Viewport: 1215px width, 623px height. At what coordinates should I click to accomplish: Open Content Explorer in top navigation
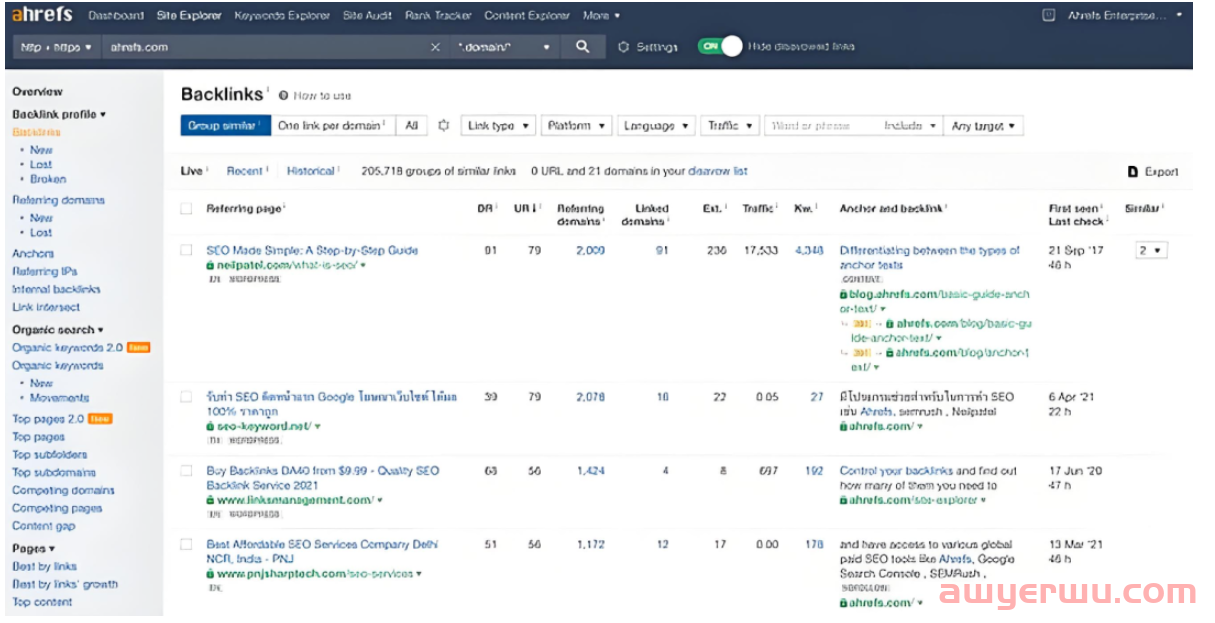(527, 16)
